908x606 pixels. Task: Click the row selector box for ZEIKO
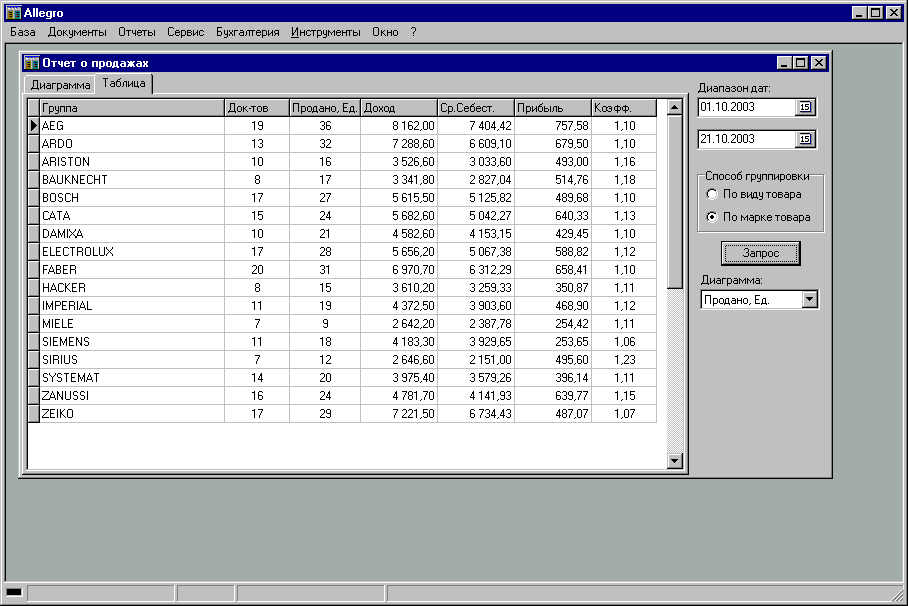tap(34, 413)
